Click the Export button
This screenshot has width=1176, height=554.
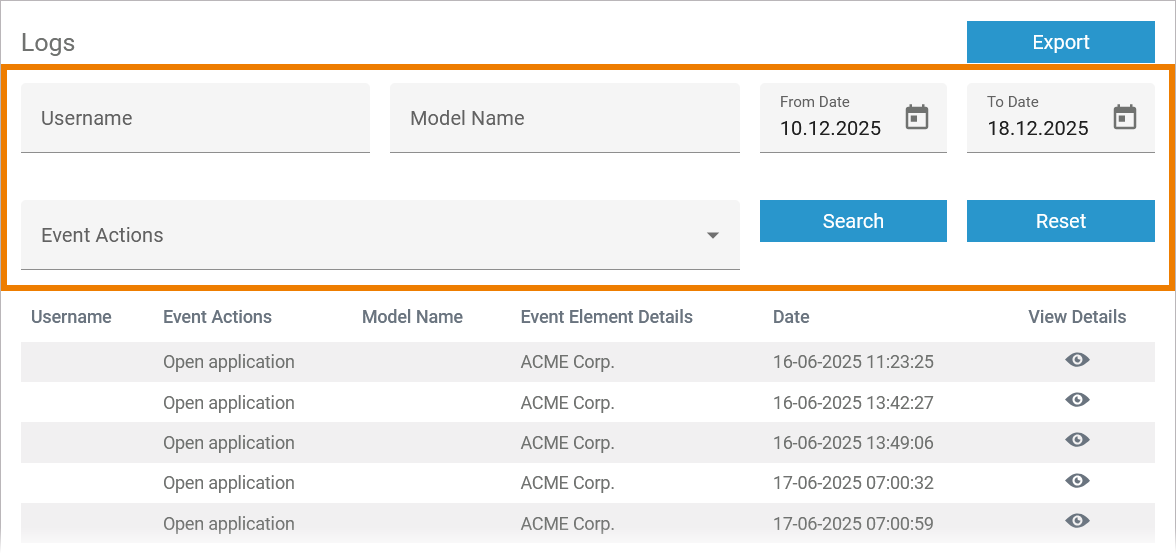coord(1060,42)
